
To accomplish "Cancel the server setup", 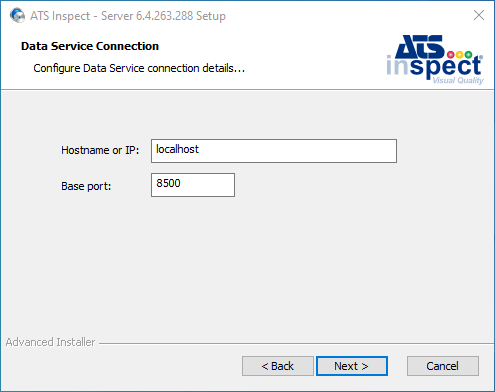I will coord(443,366).
